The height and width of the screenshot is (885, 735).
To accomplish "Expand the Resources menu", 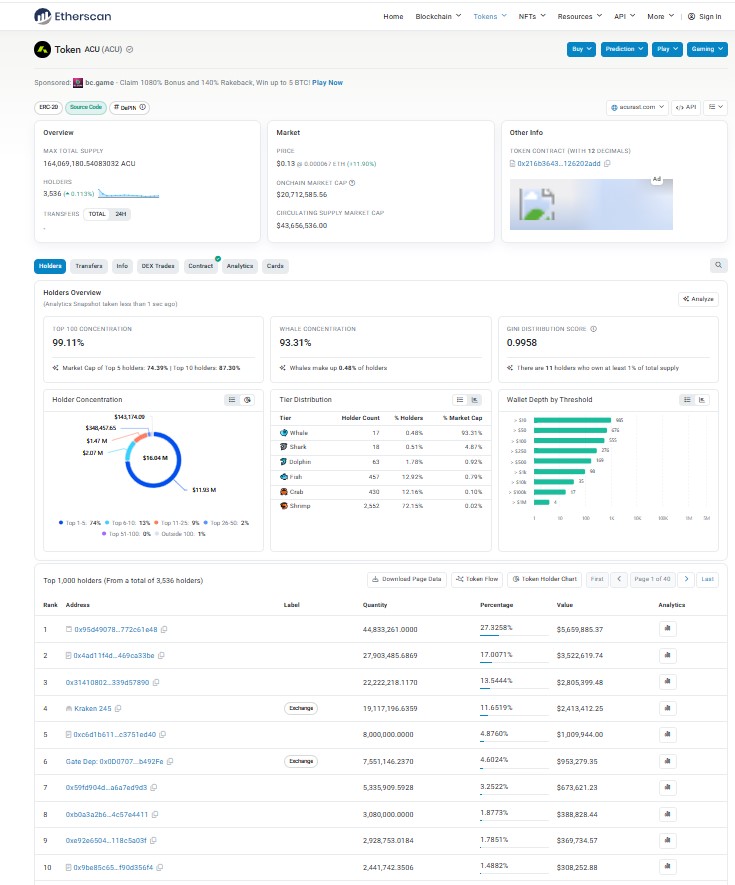I will pos(580,16).
